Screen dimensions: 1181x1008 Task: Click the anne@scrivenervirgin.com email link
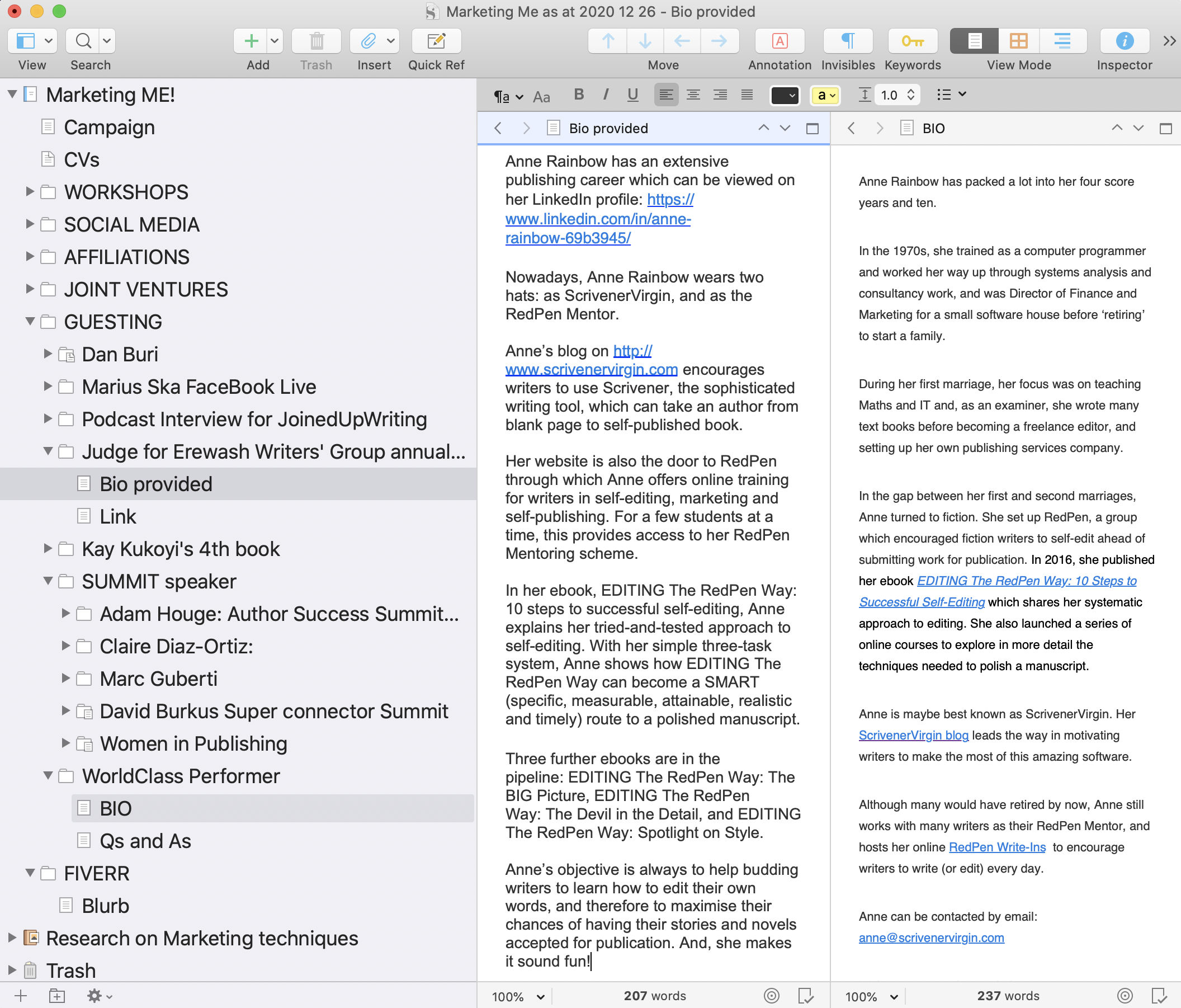(932, 938)
